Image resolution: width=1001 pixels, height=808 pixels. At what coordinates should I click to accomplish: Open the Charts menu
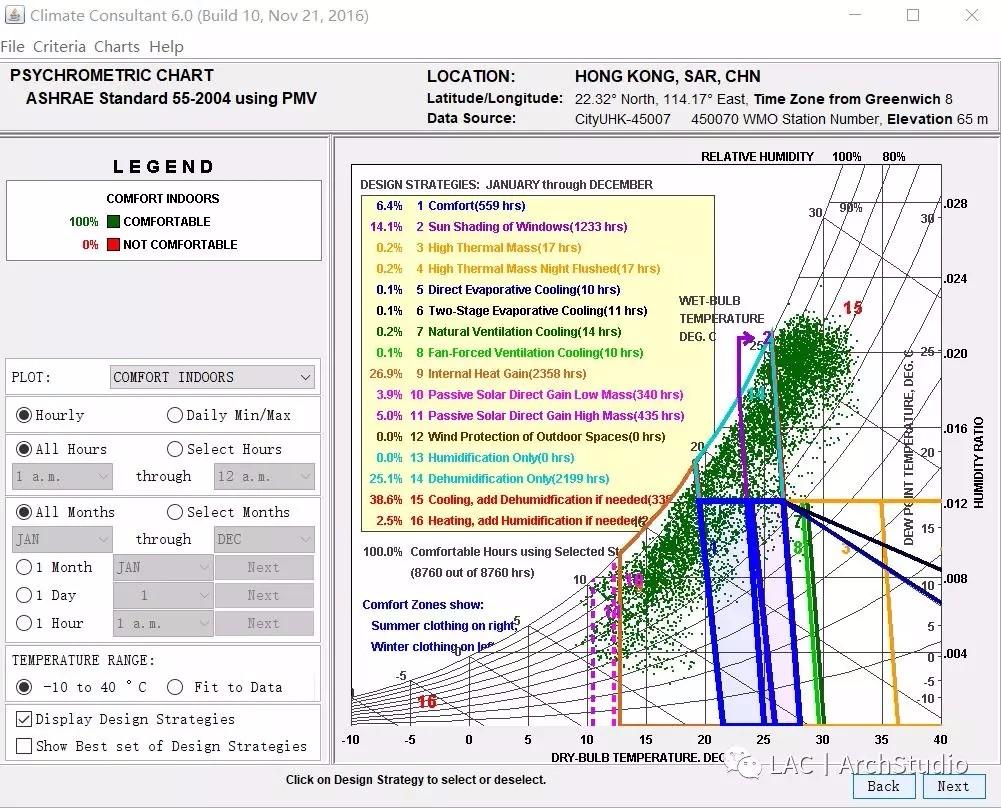117,47
